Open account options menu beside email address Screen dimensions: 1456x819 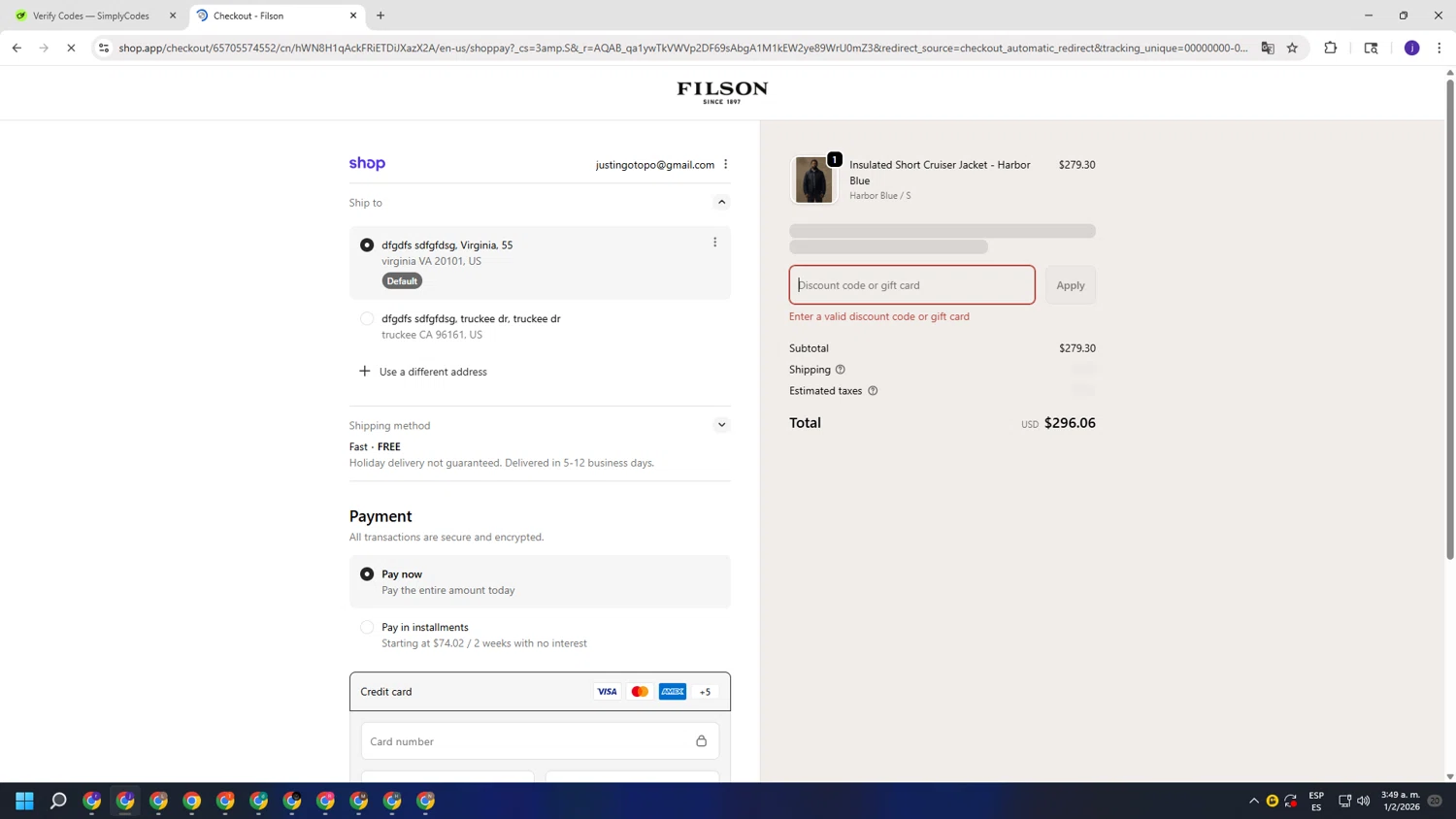pyautogui.click(x=725, y=164)
